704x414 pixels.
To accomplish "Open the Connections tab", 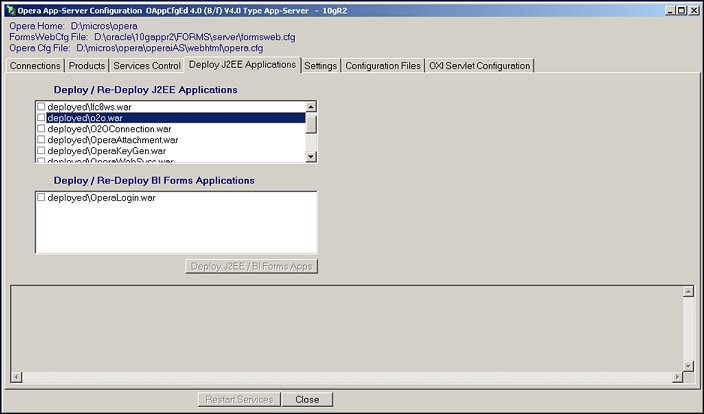I will pos(35,66).
